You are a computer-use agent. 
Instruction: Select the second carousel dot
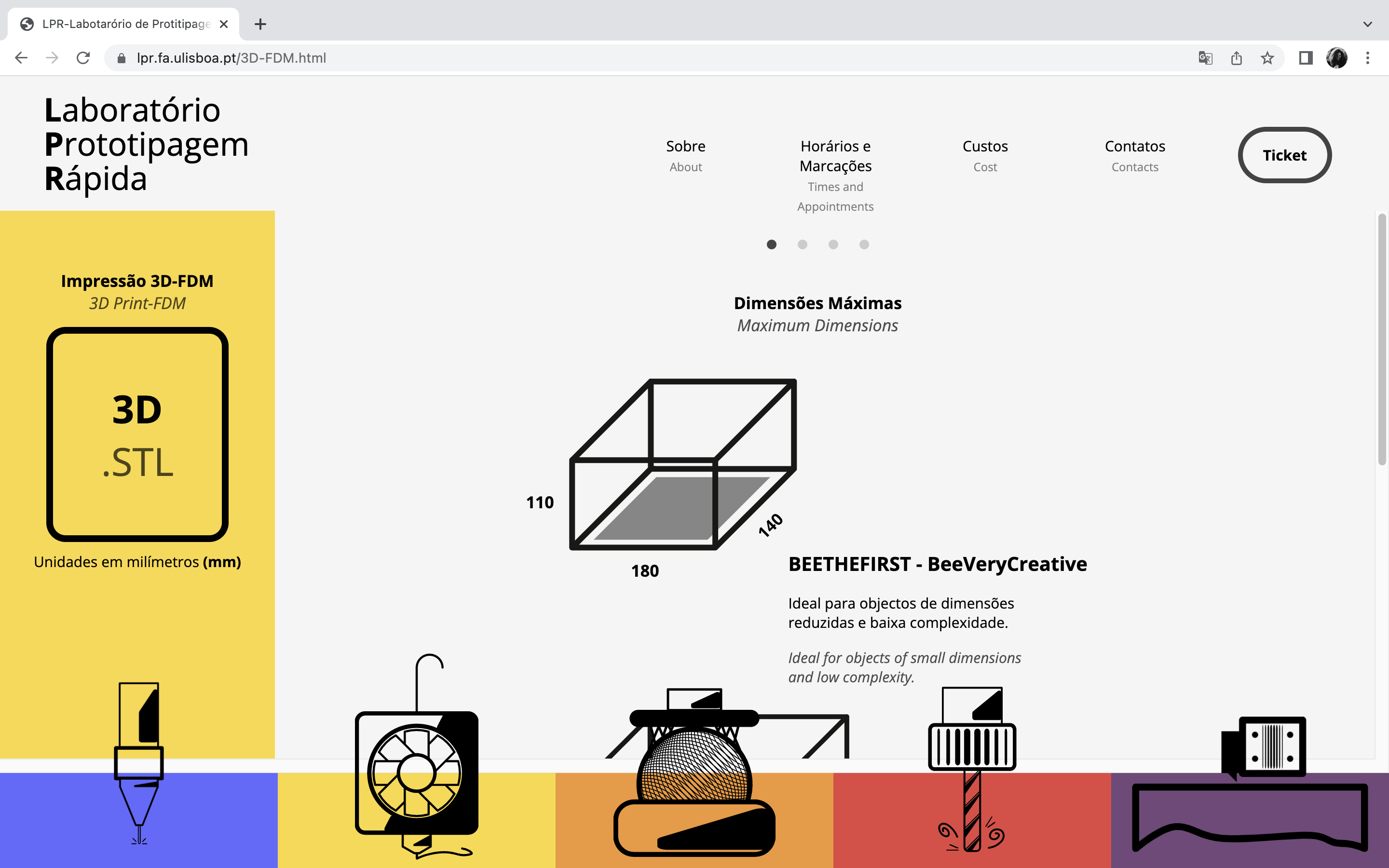pyautogui.click(x=803, y=244)
